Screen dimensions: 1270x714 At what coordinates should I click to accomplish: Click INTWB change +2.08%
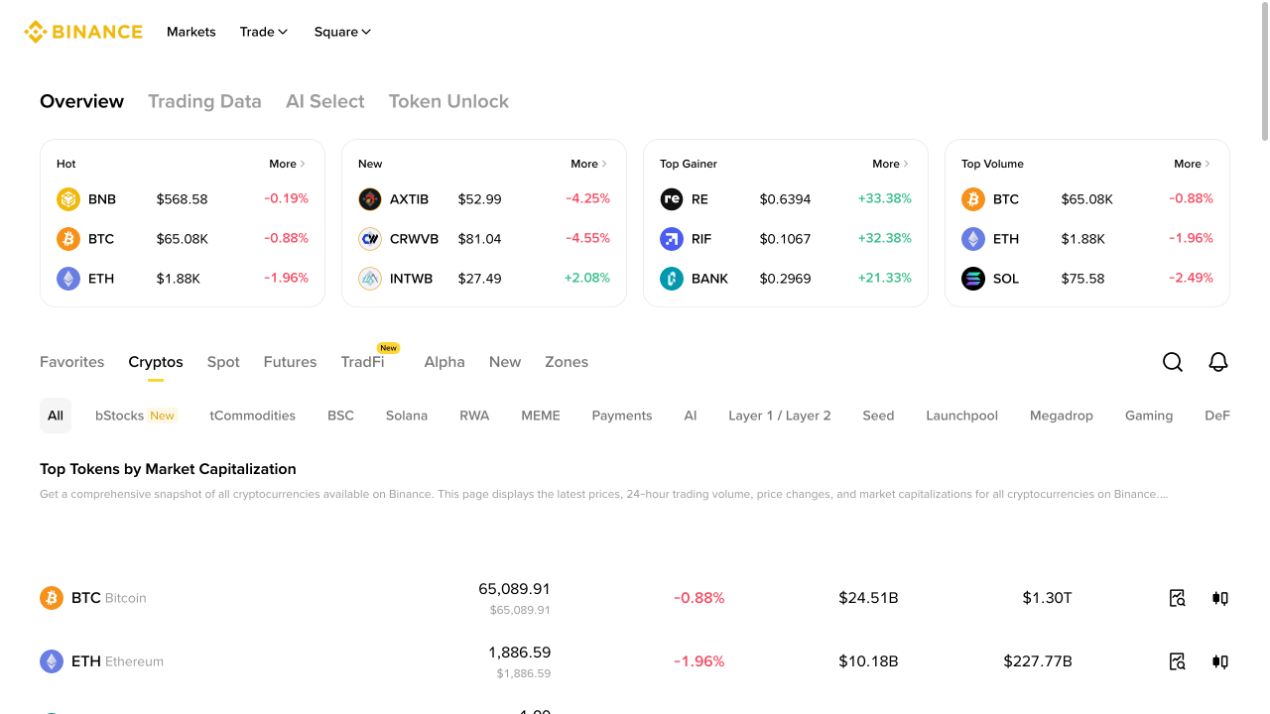(587, 278)
